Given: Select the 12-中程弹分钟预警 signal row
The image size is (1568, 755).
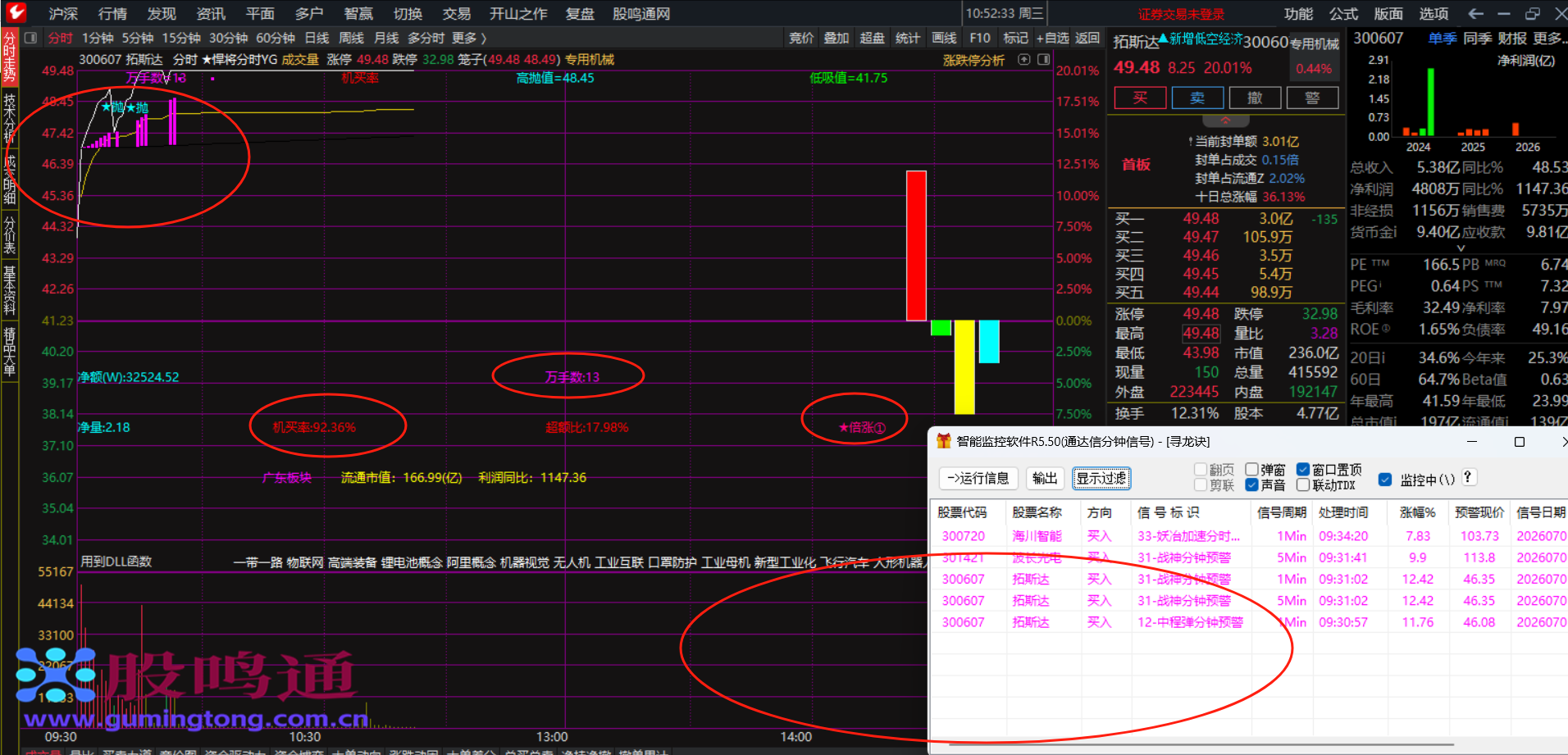Looking at the screenshot, I should (x=1248, y=622).
